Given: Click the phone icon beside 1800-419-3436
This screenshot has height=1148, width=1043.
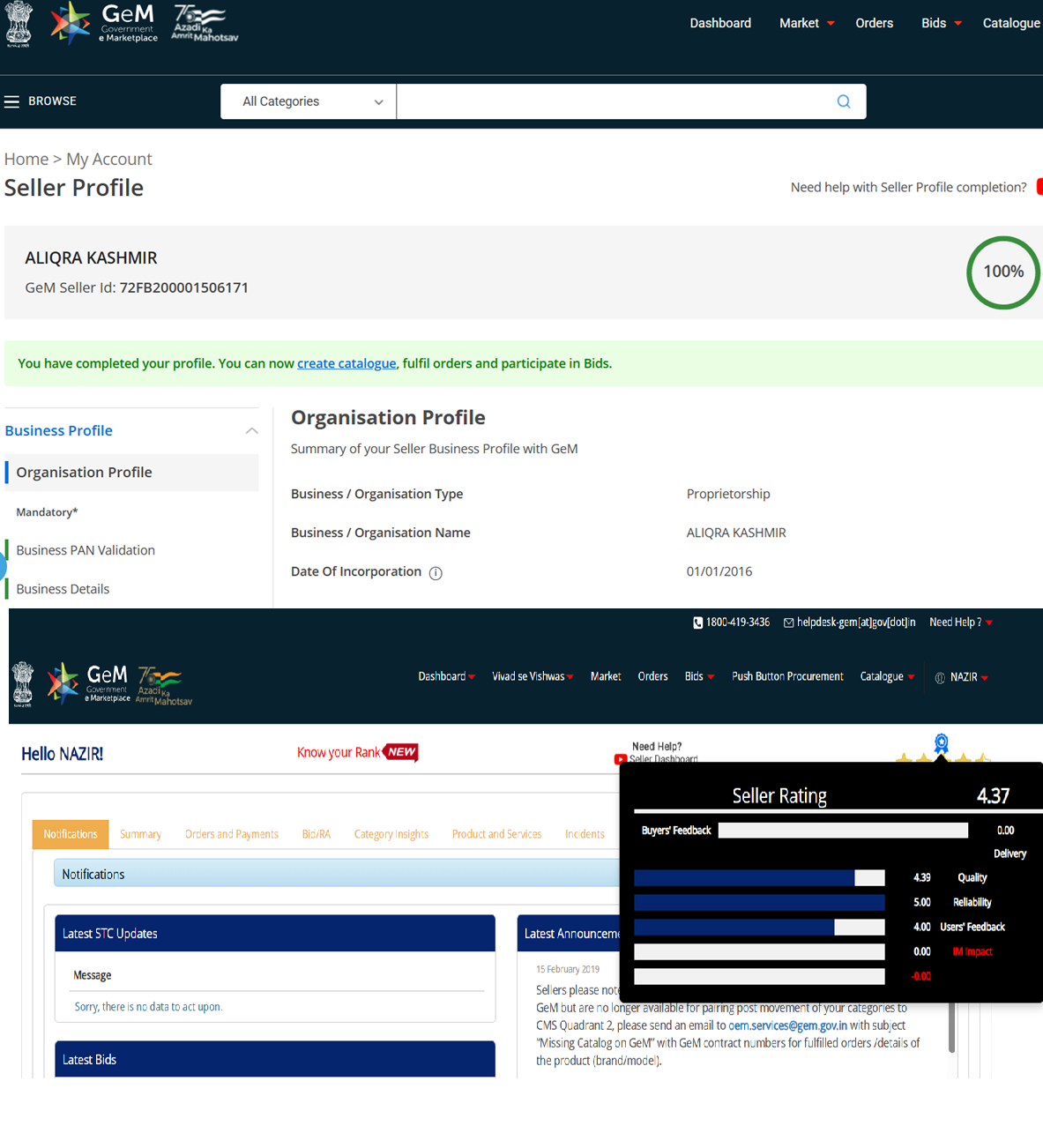Looking at the screenshot, I should (x=698, y=622).
